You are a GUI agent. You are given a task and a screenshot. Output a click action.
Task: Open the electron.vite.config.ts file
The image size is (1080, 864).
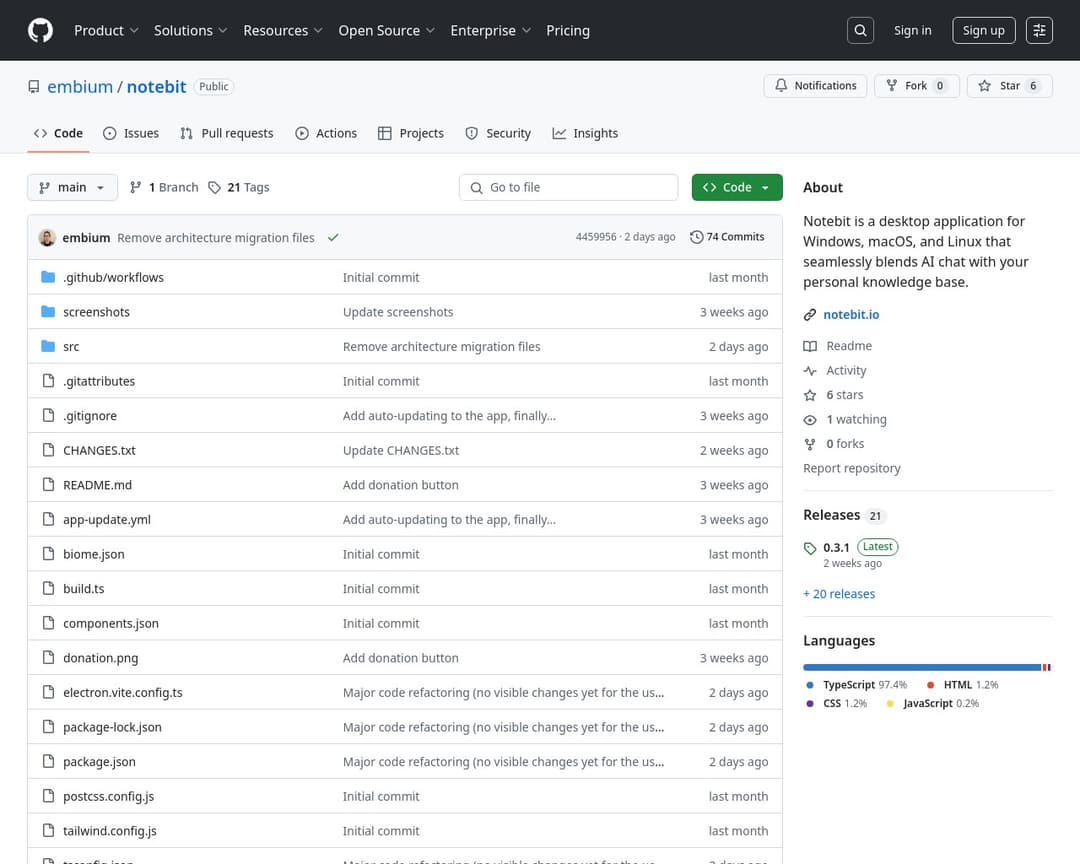pyautogui.click(x=123, y=692)
